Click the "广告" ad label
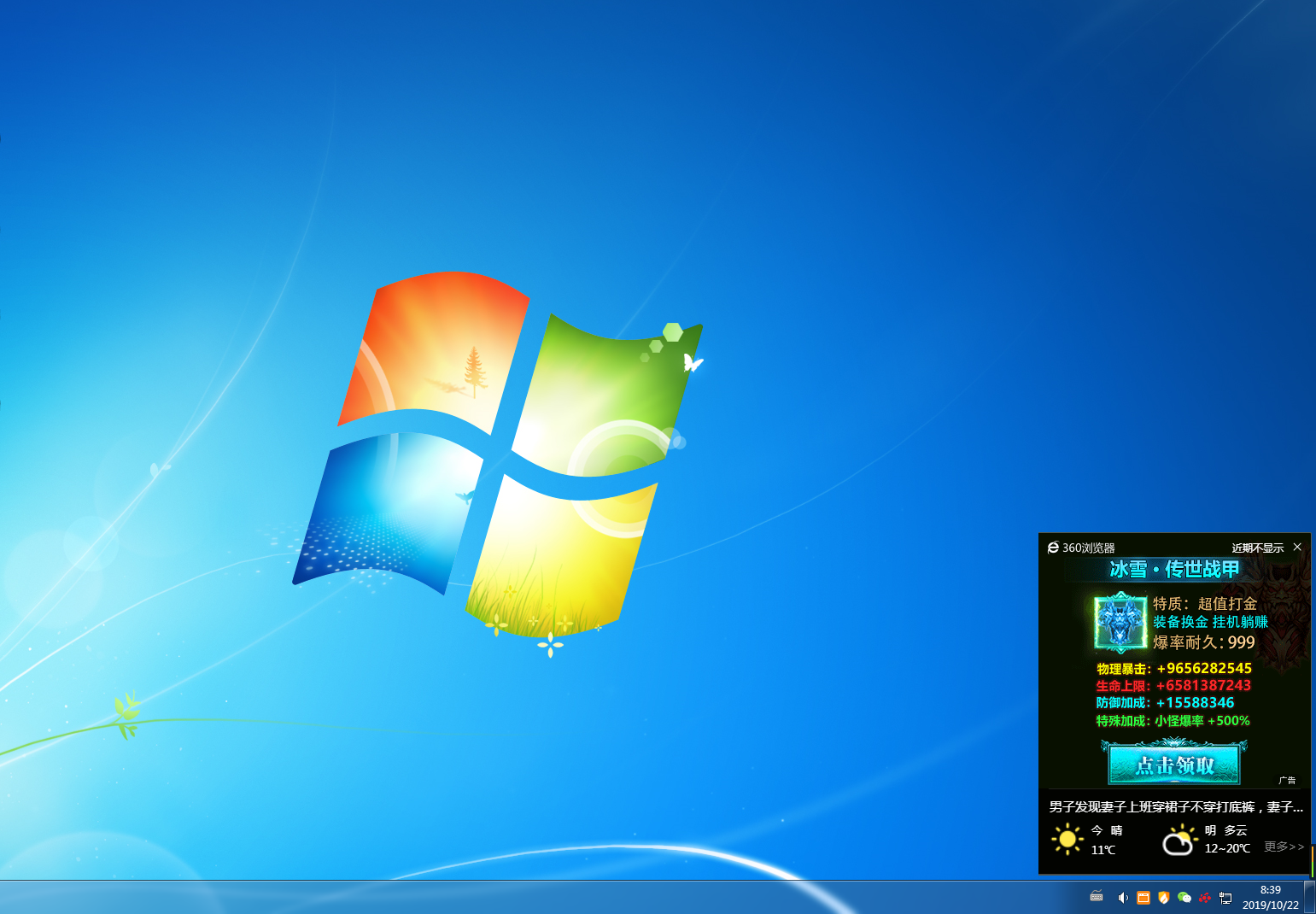Screen dimensions: 1316x914 pos(1287,780)
